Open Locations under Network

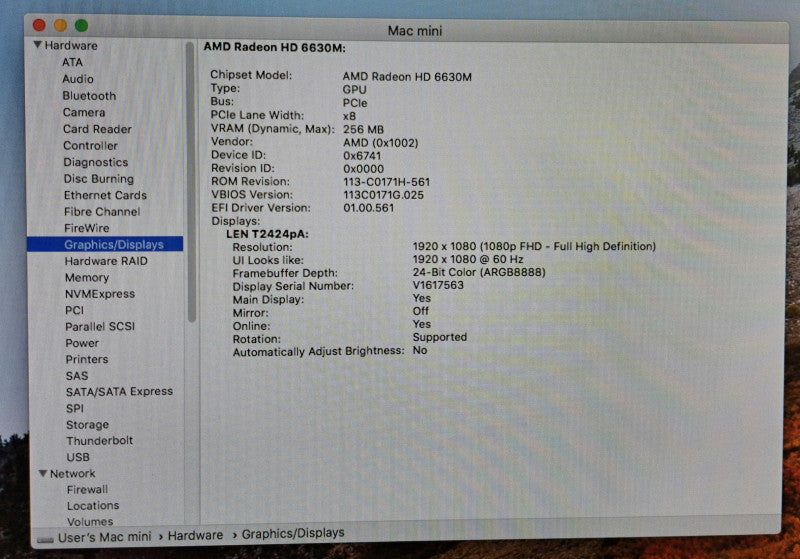tap(93, 506)
